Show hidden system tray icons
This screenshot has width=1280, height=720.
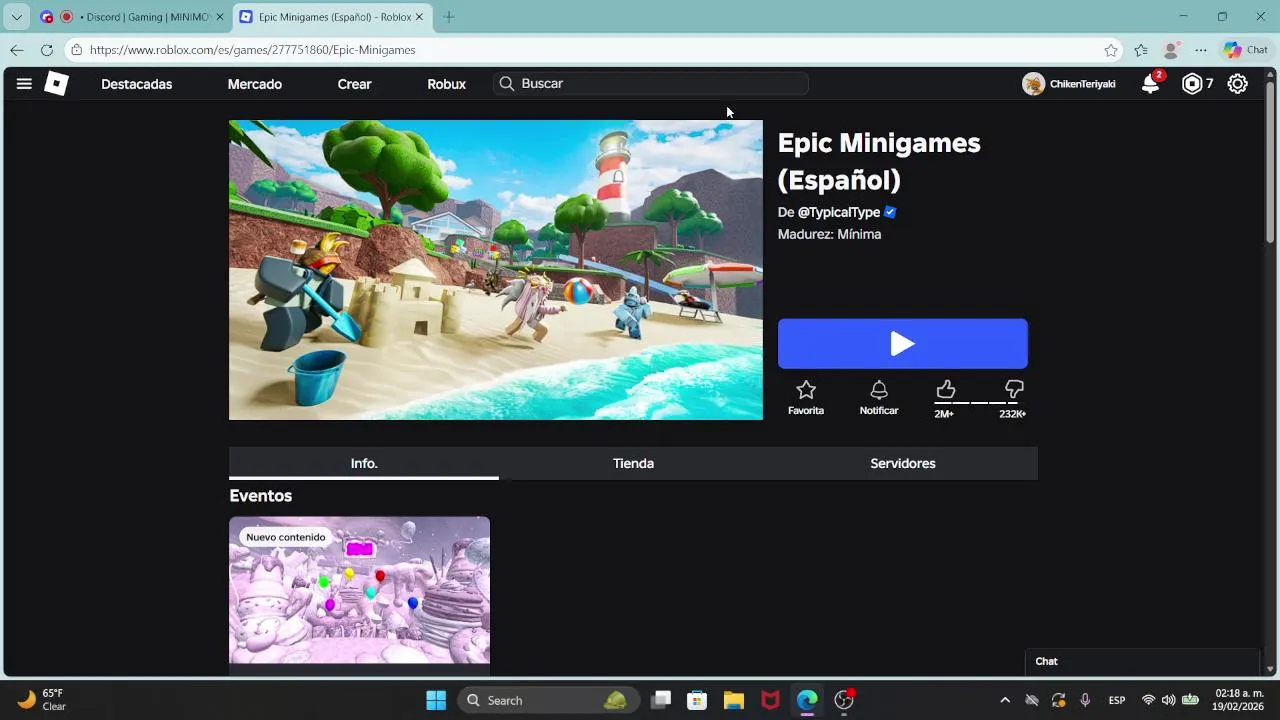pos(1005,700)
